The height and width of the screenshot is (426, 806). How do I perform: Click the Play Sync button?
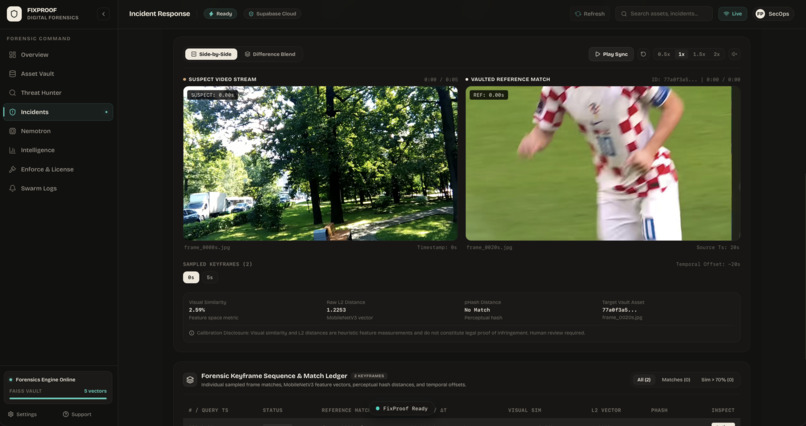click(611, 54)
